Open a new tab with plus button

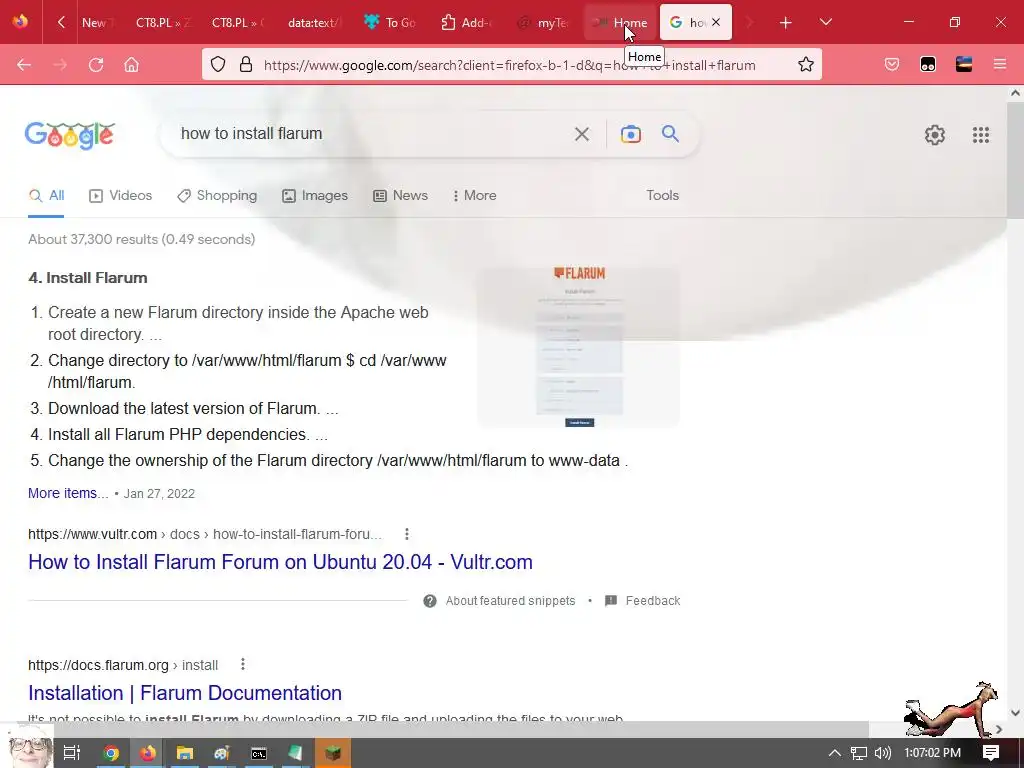coord(786,23)
